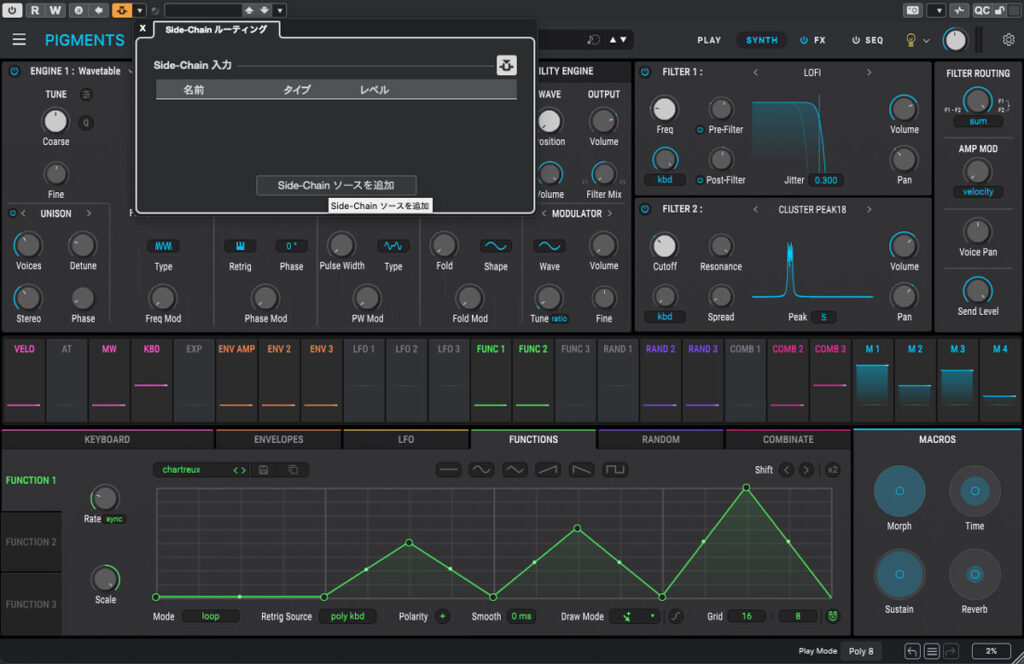1024x664 pixels.
Task: Open the history list icon in bottom bar
Action: 932,651
